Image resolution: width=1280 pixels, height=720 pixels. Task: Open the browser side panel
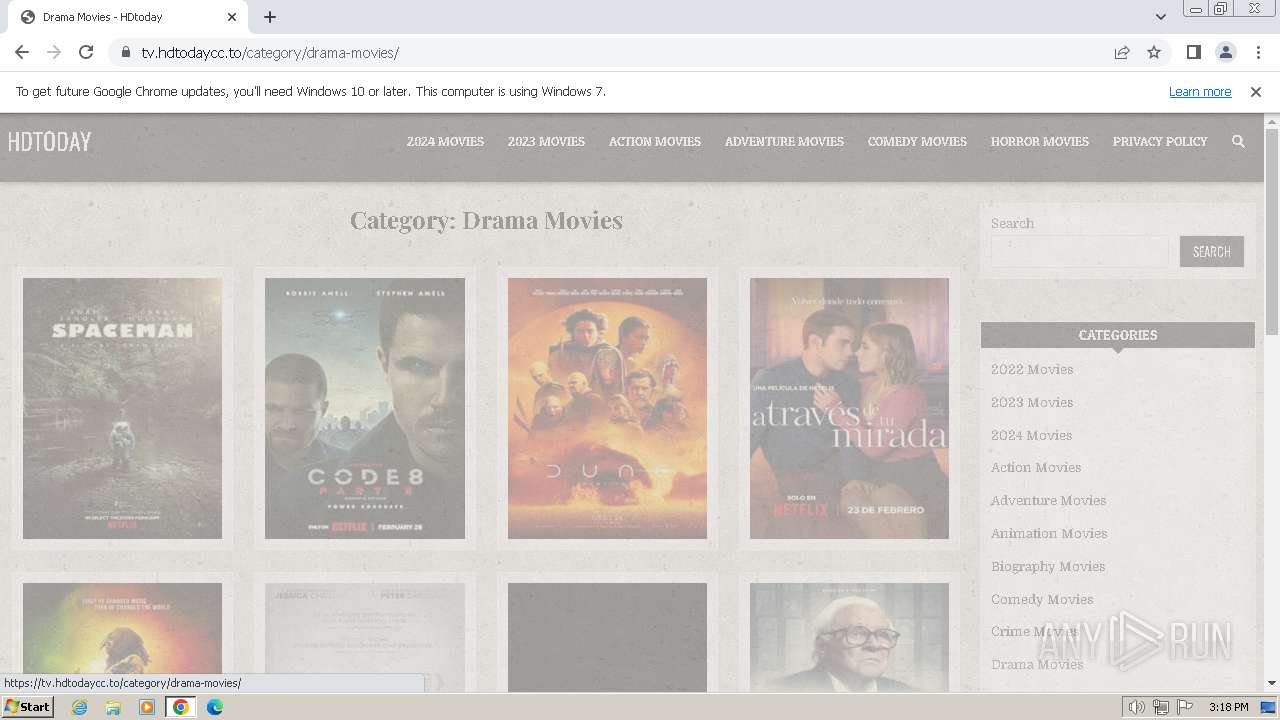(x=1193, y=52)
